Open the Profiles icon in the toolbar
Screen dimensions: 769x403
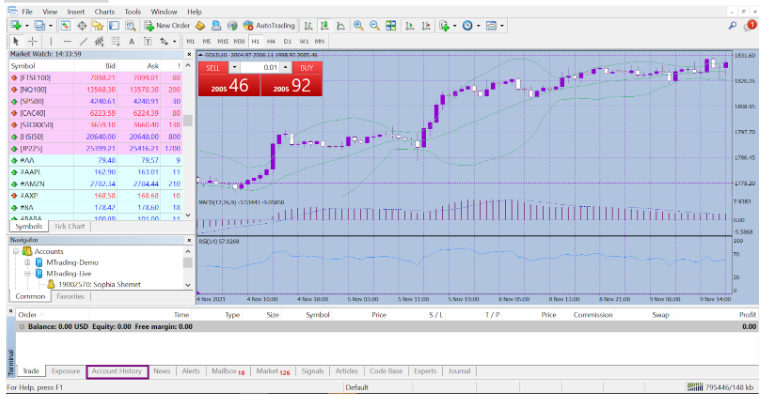click(40, 25)
